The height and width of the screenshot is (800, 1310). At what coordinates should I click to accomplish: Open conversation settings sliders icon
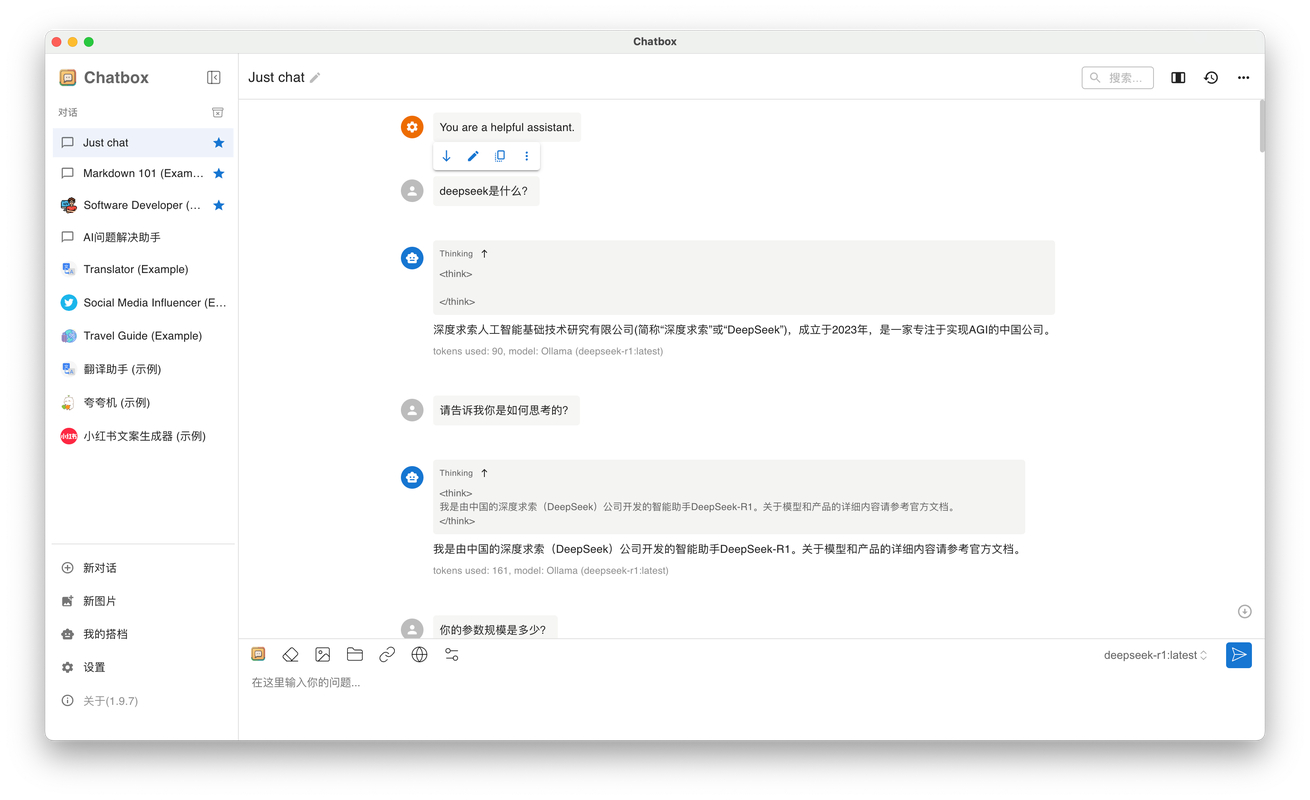452,654
